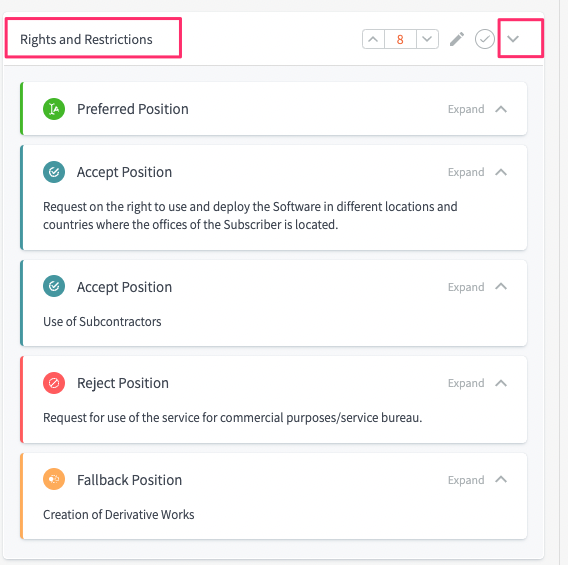Edit Rights and Restrictions with pencil icon

(457, 39)
